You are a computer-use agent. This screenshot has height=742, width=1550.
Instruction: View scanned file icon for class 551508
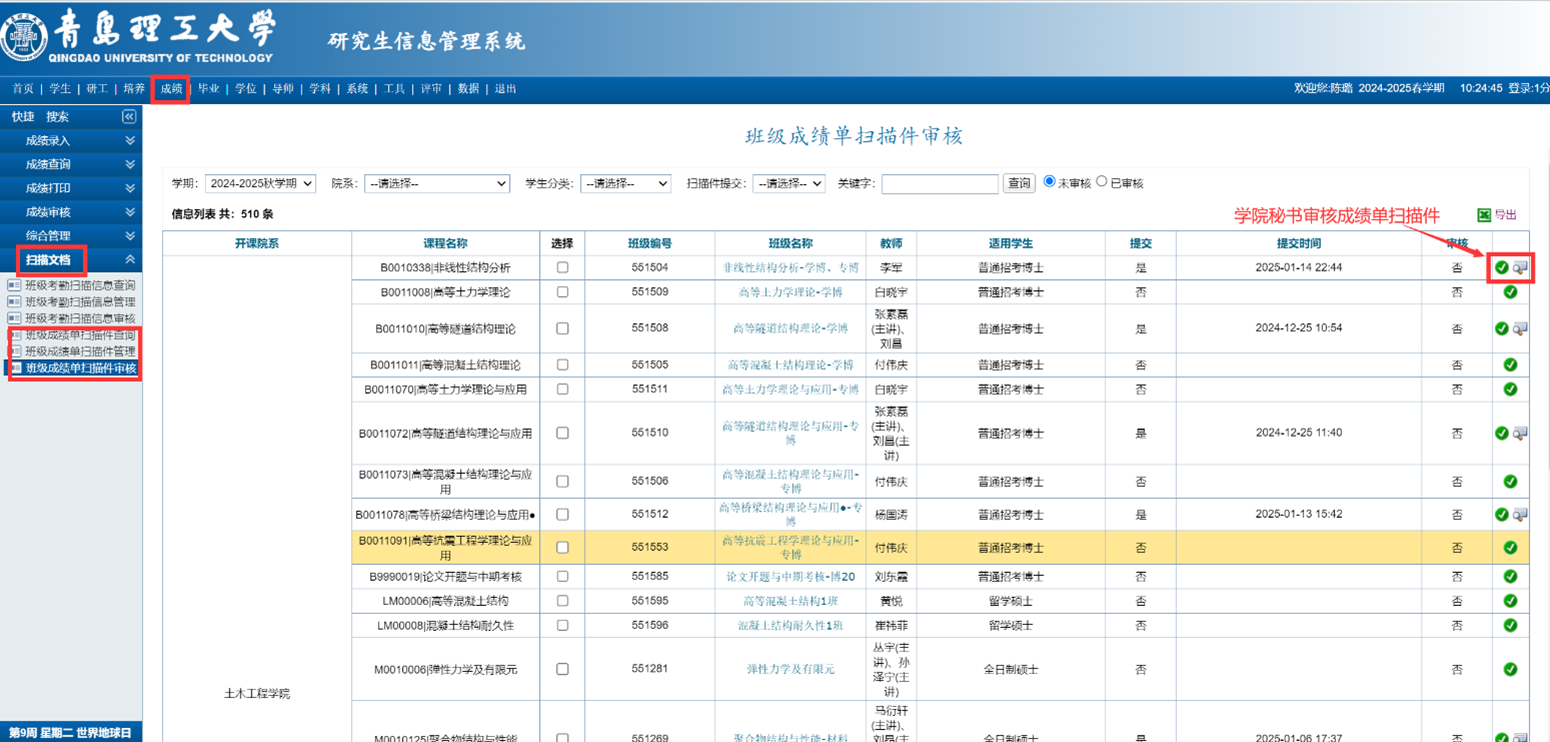click(1520, 329)
